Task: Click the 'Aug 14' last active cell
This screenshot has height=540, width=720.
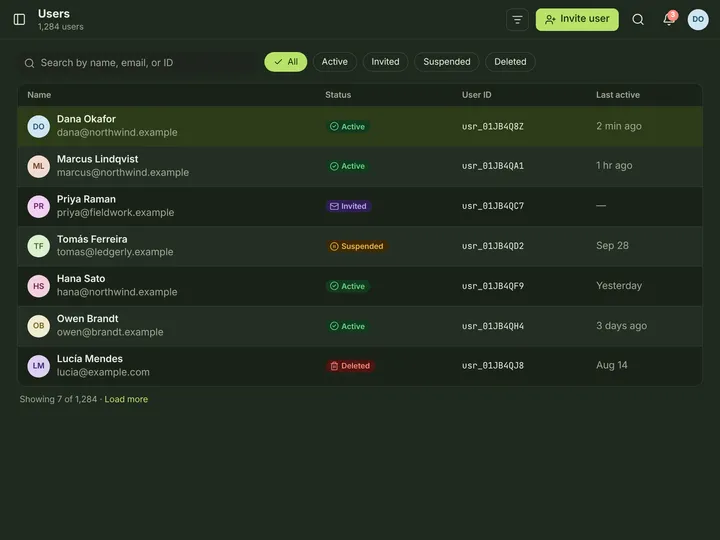Action: coord(612,365)
